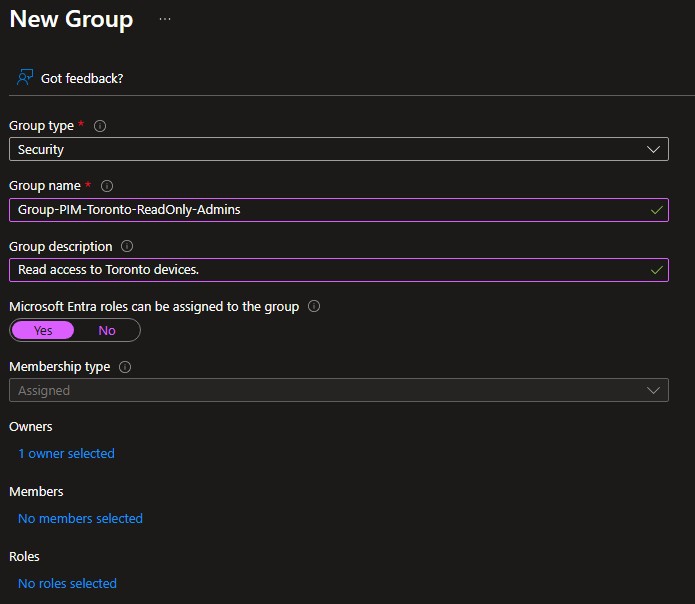Open the No roles selected link
Screen dimensions: 695x604
click(67, 583)
